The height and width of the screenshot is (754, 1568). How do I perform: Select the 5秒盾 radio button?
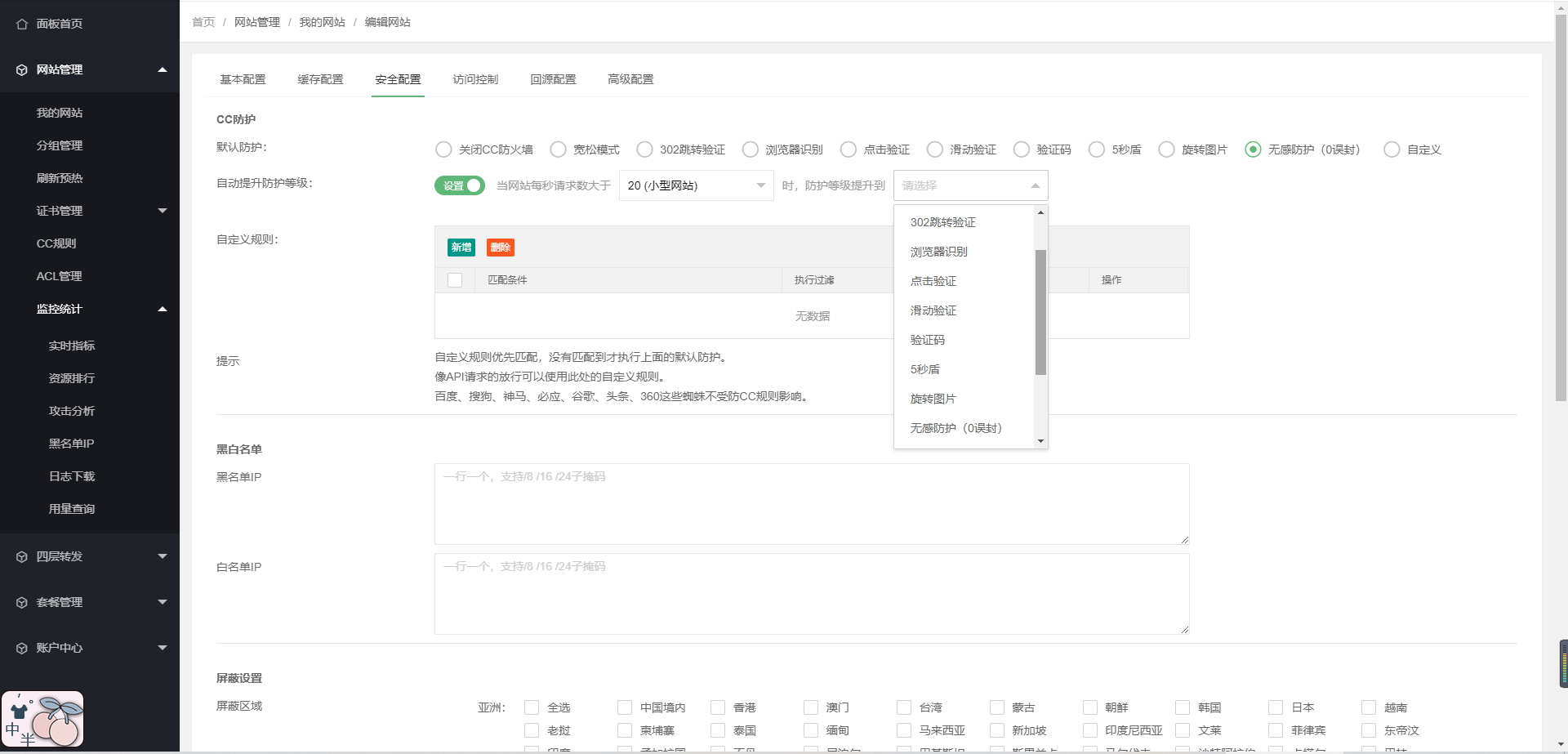point(1097,149)
